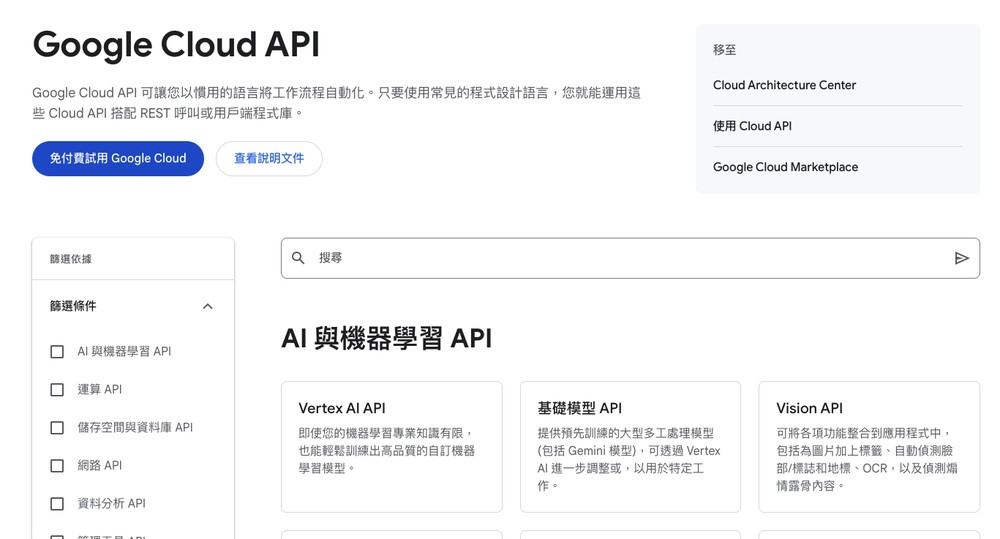This screenshot has width=1000, height=539.
Task: Open the Vision API card
Action: [869, 447]
